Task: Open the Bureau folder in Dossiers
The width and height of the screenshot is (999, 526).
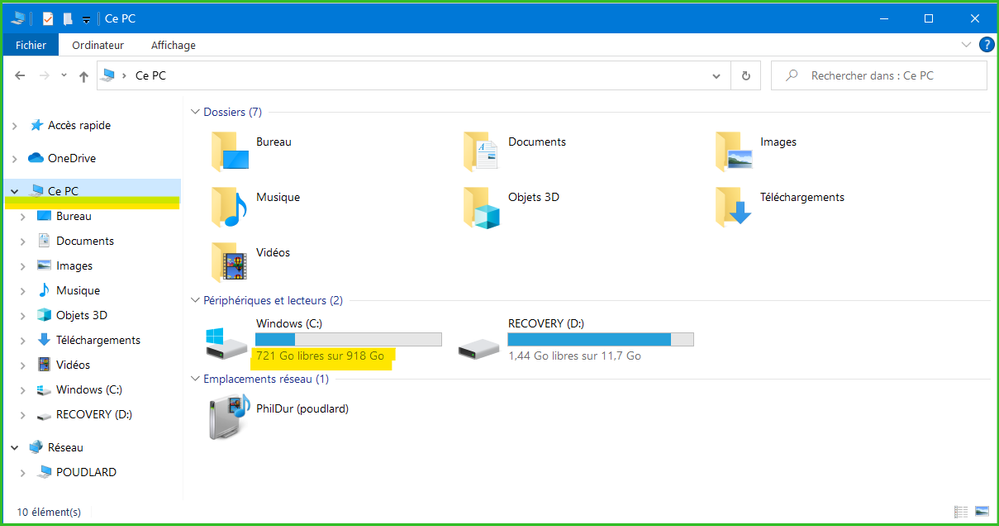Action: 230,152
